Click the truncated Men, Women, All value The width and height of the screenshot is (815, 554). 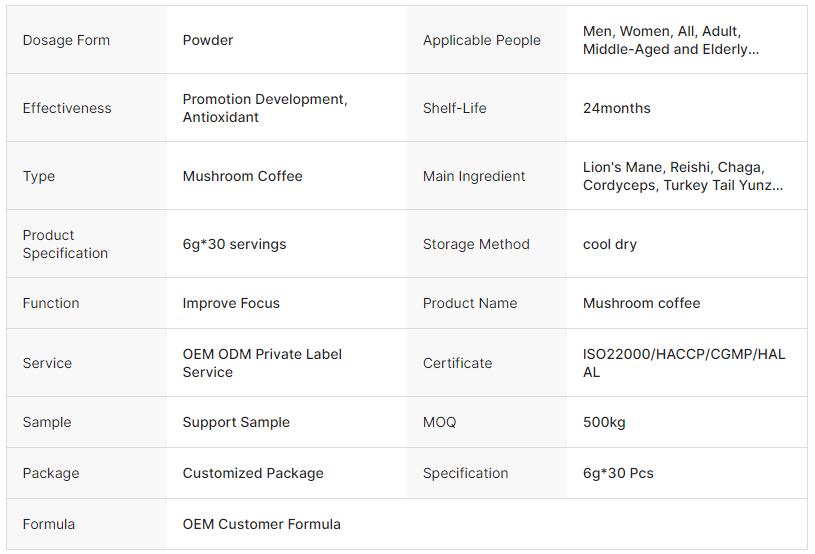point(670,40)
